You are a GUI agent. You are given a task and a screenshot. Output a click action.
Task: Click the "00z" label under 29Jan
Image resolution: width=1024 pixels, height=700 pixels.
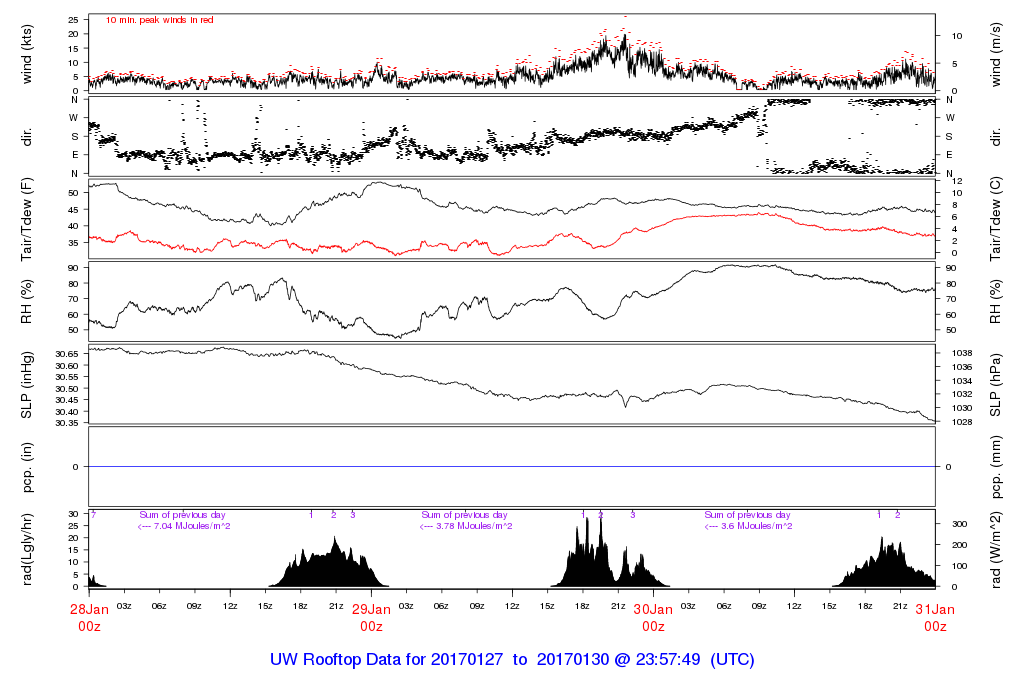[x=371, y=627]
